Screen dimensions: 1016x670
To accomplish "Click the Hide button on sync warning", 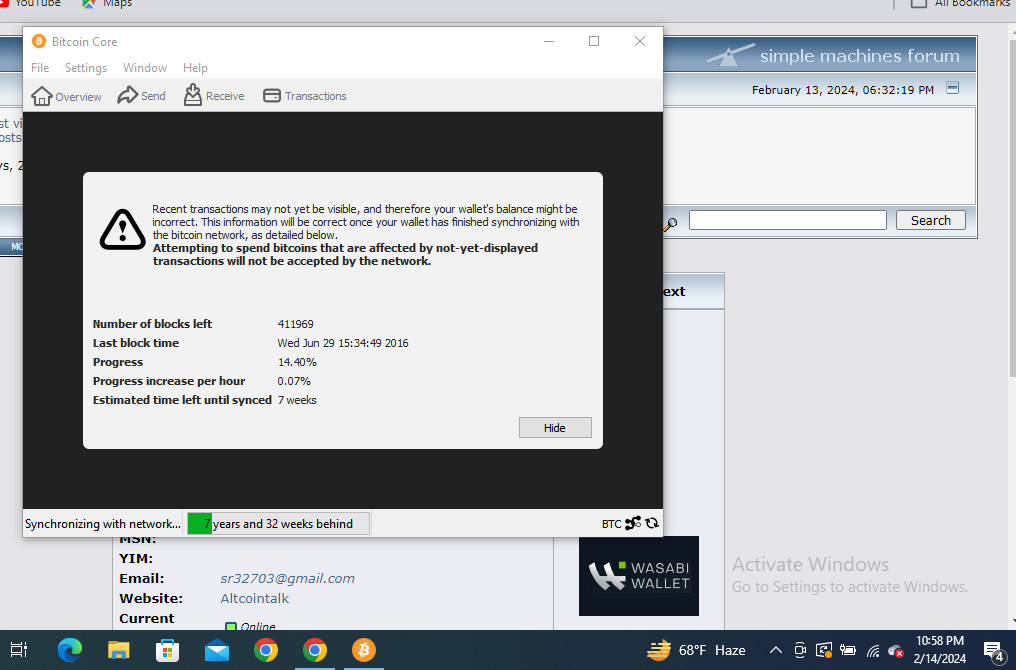I will 555,428.
